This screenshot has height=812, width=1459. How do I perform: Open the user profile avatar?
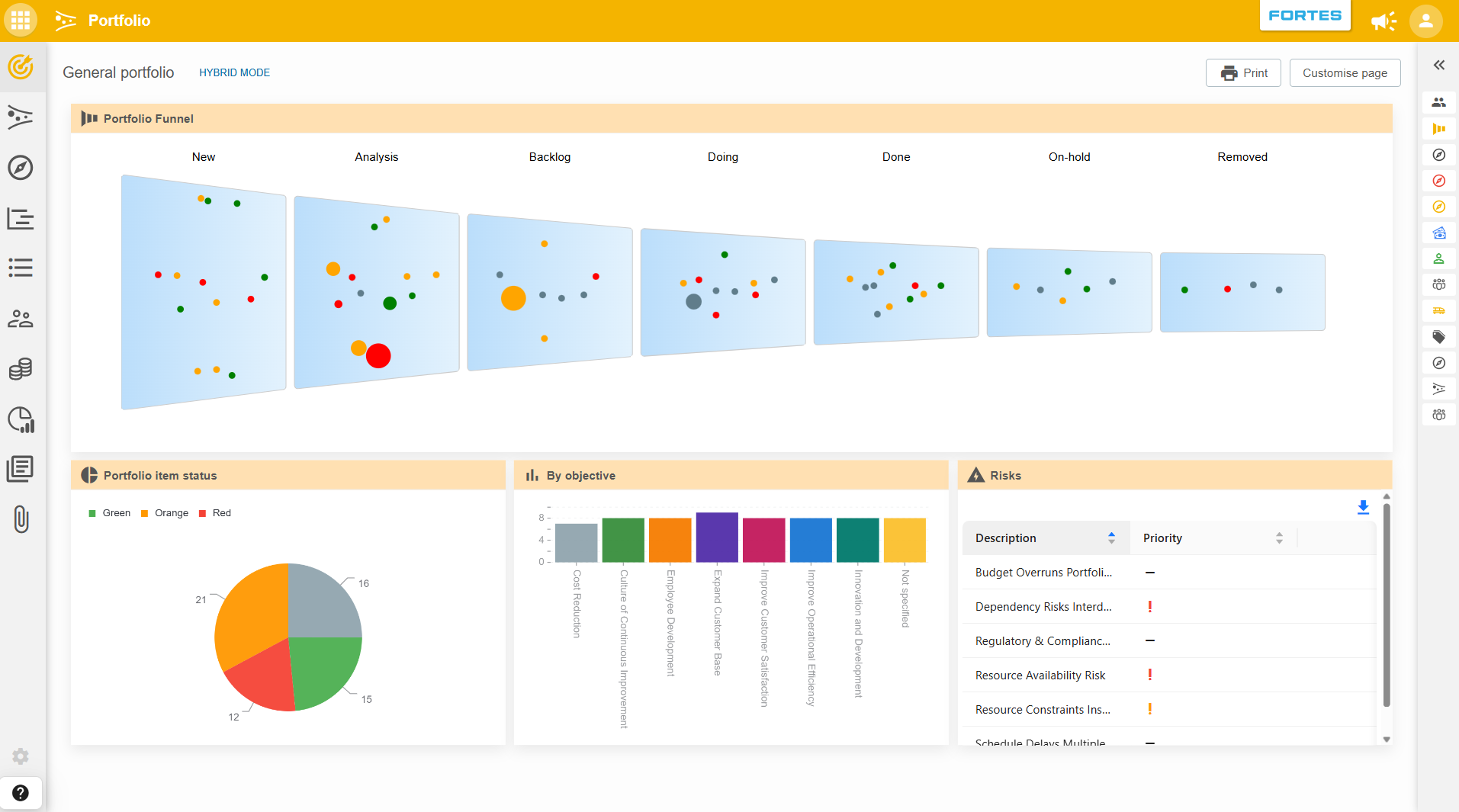pyautogui.click(x=1425, y=21)
